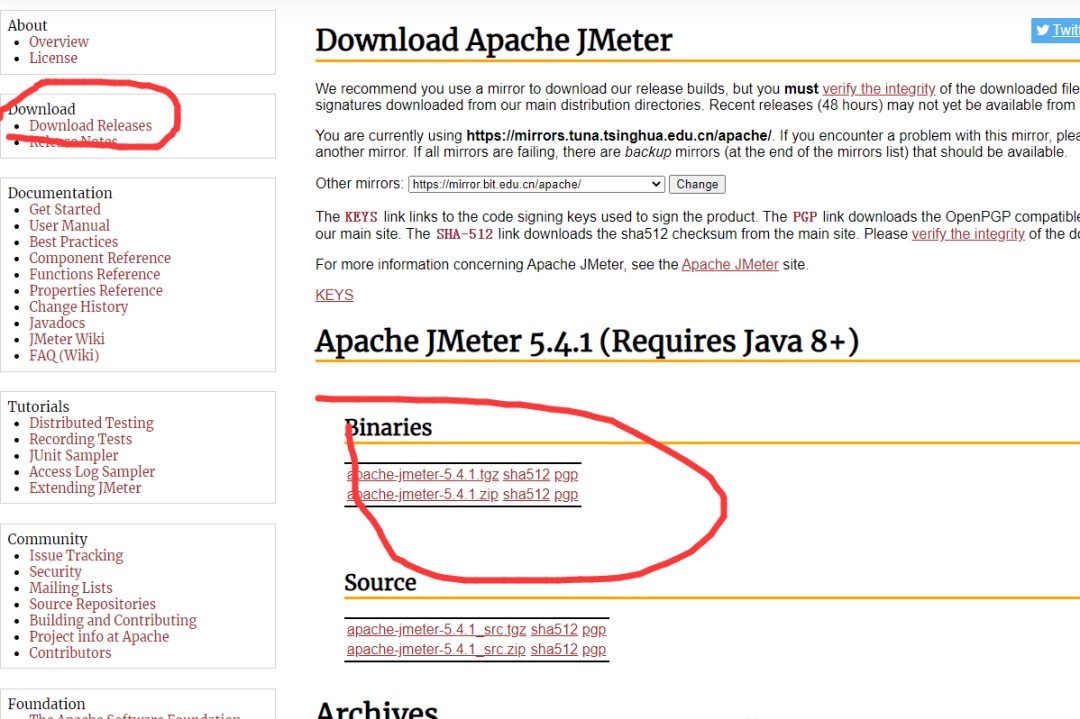
Task: Click the Change mirror button
Action: coord(697,185)
